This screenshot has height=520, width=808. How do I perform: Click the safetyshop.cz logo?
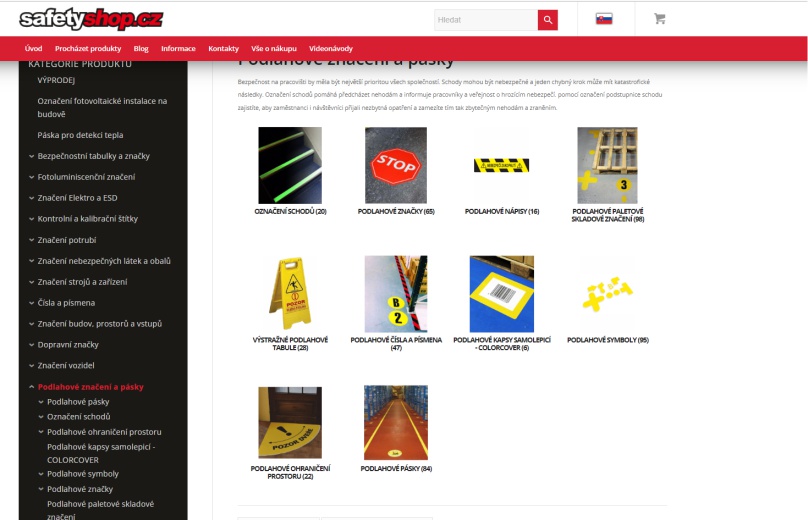click(x=91, y=20)
